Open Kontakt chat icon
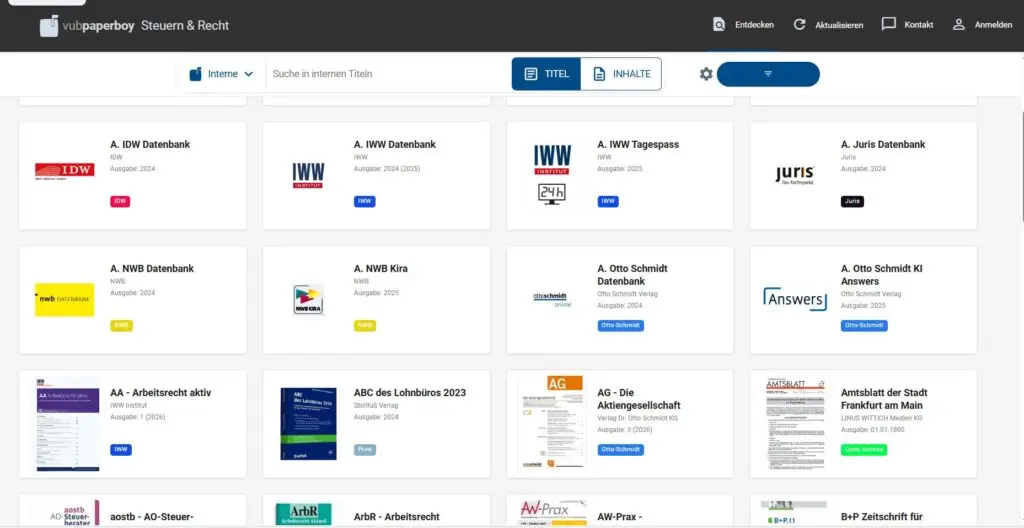1024x528 pixels. point(888,25)
